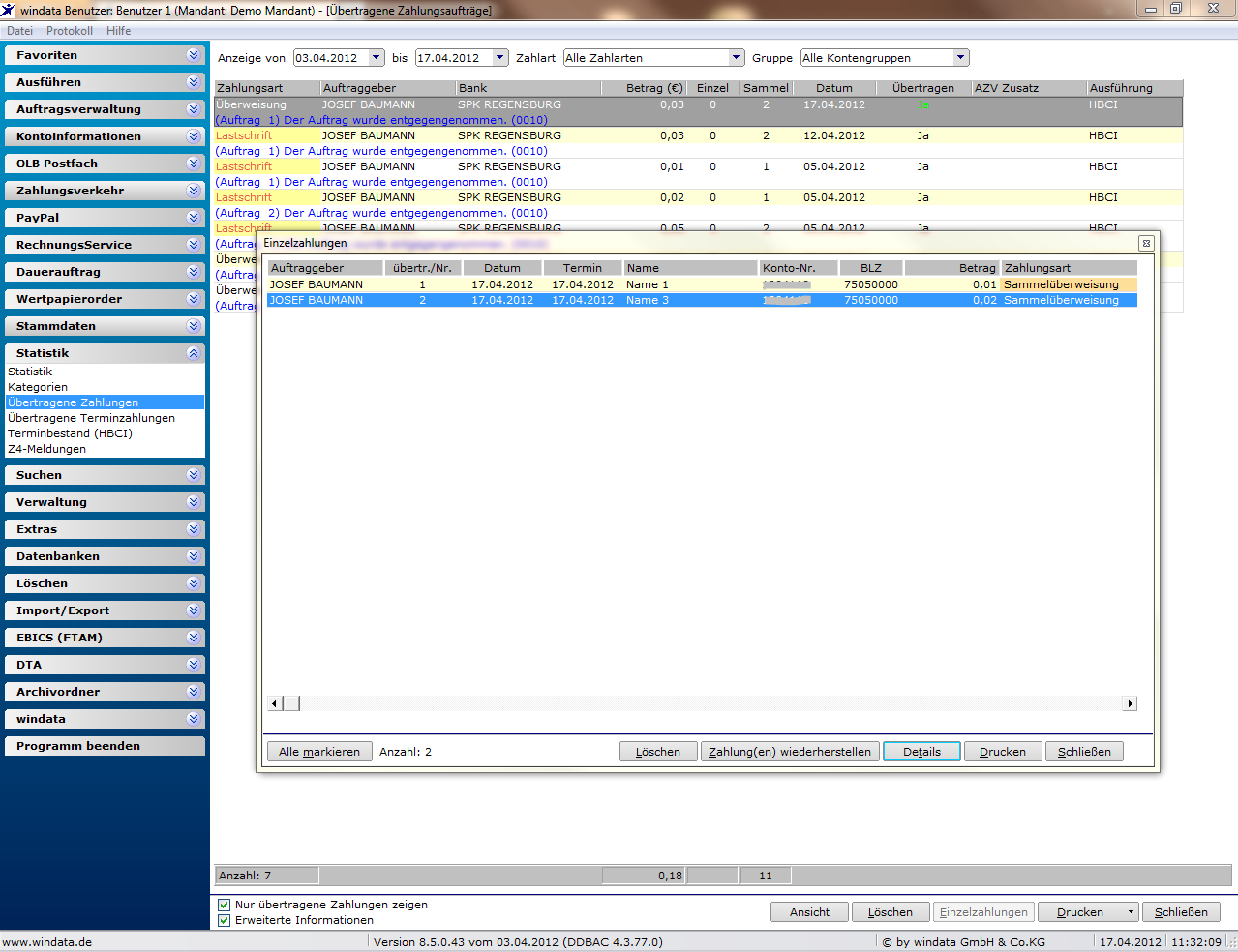Open the Drucken split-button arrow in main window
Viewport: 1238px width, 952px height.
[1130, 912]
